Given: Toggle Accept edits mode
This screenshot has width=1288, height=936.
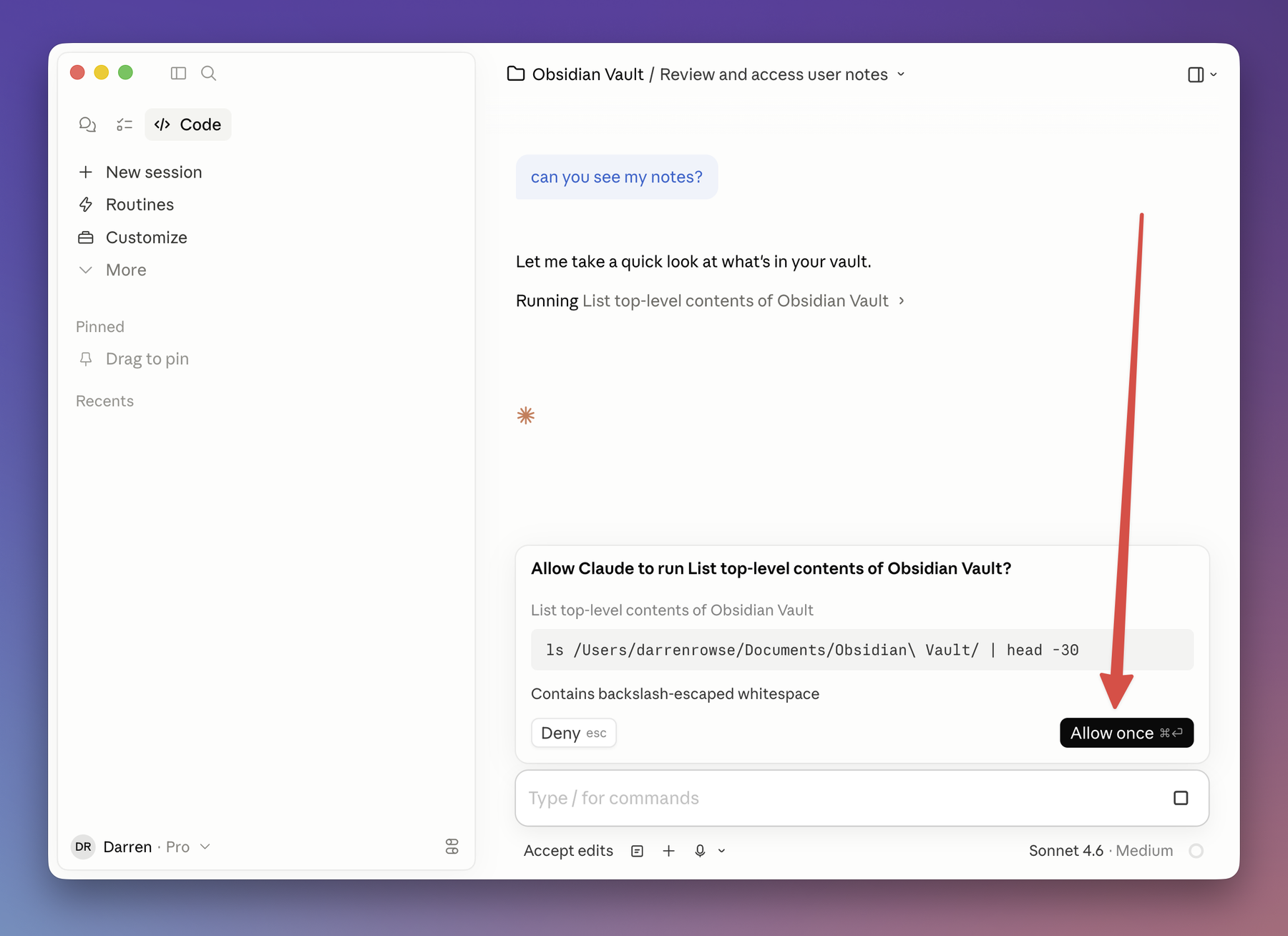Looking at the screenshot, I should click(568, 851).
